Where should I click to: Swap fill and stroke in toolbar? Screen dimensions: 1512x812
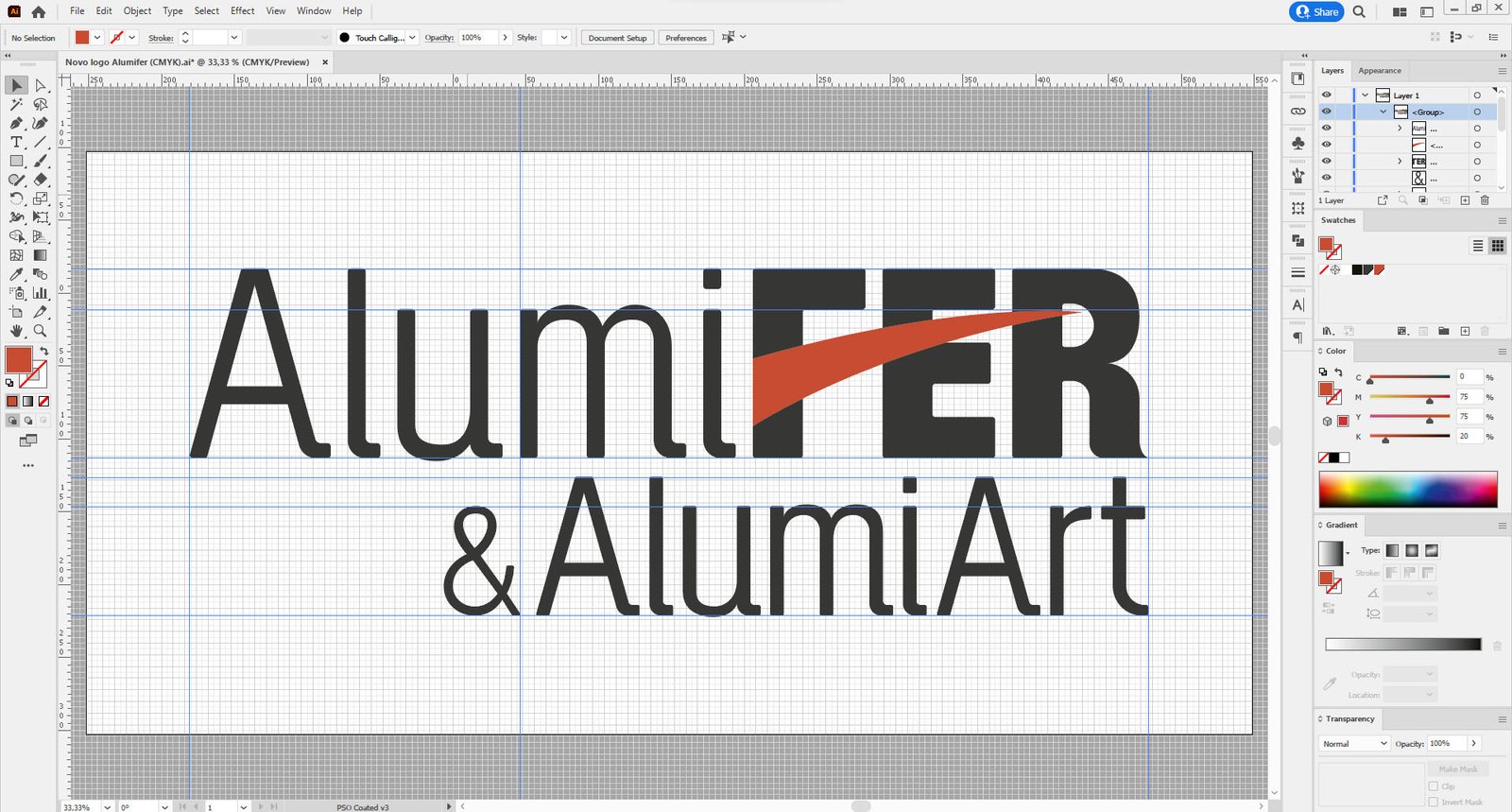[x=43, y=352]
